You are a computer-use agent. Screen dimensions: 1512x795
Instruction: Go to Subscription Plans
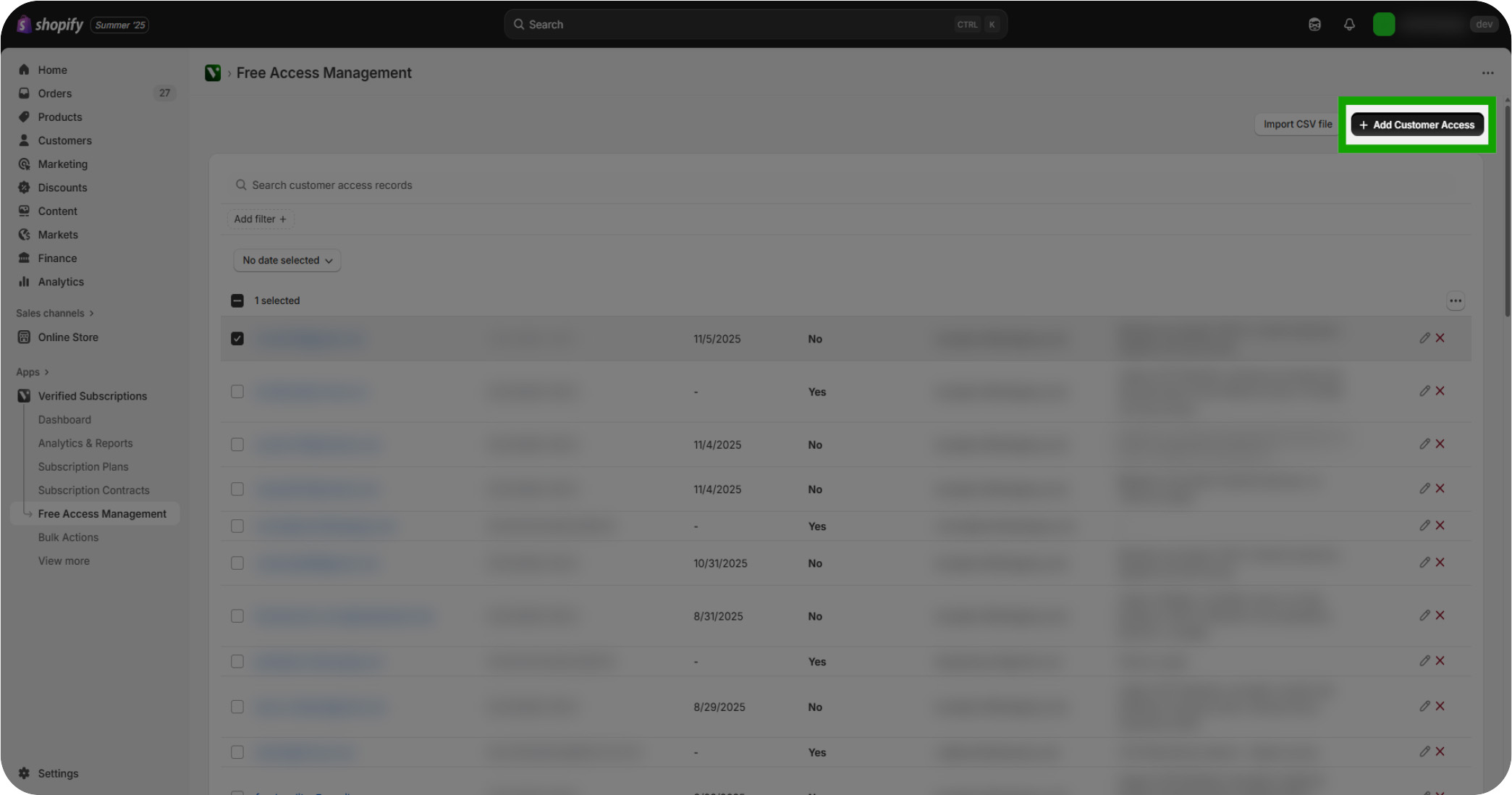click(x=83, y=467)
